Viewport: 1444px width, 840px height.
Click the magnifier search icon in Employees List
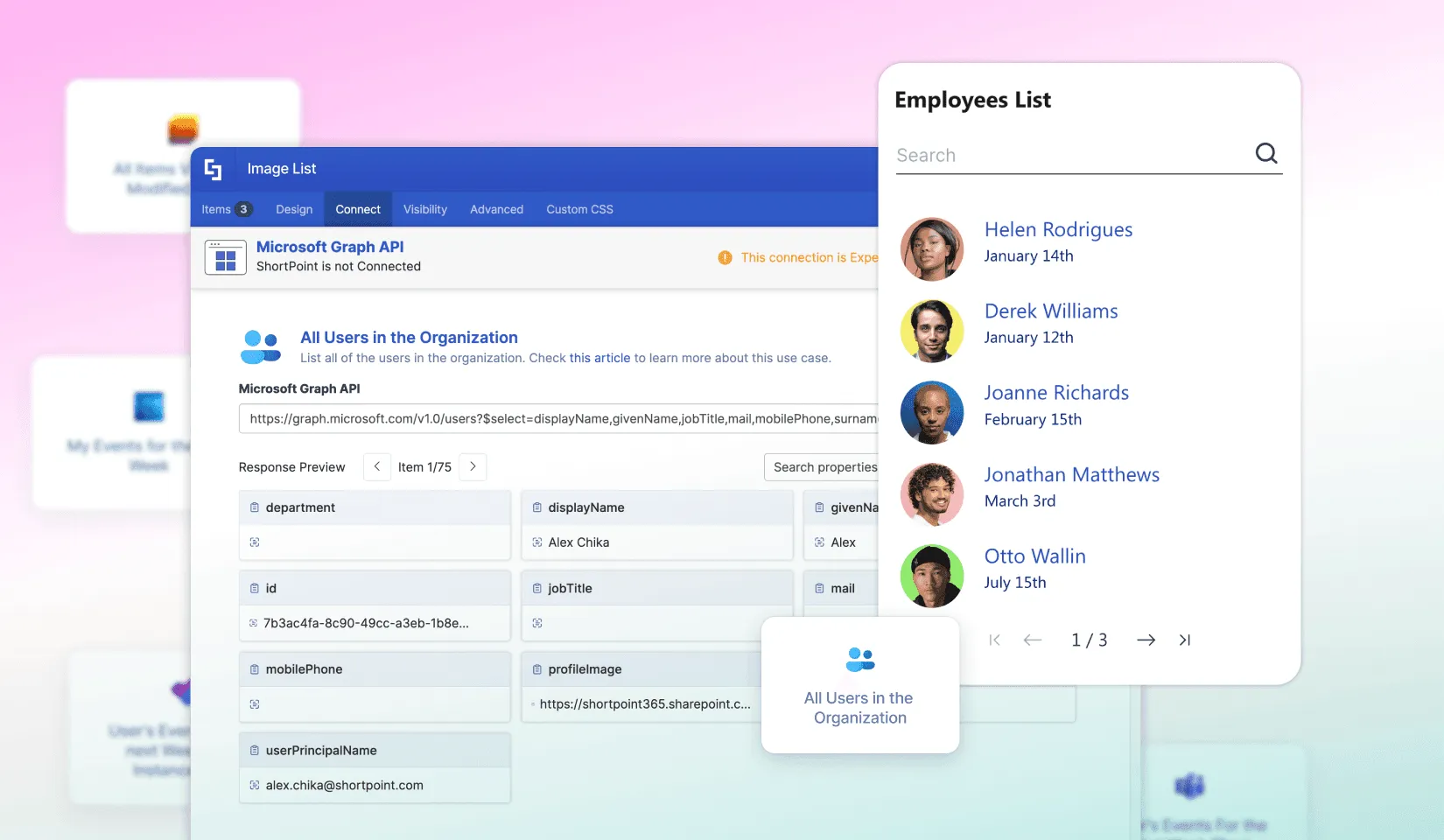click(1266, 154)
